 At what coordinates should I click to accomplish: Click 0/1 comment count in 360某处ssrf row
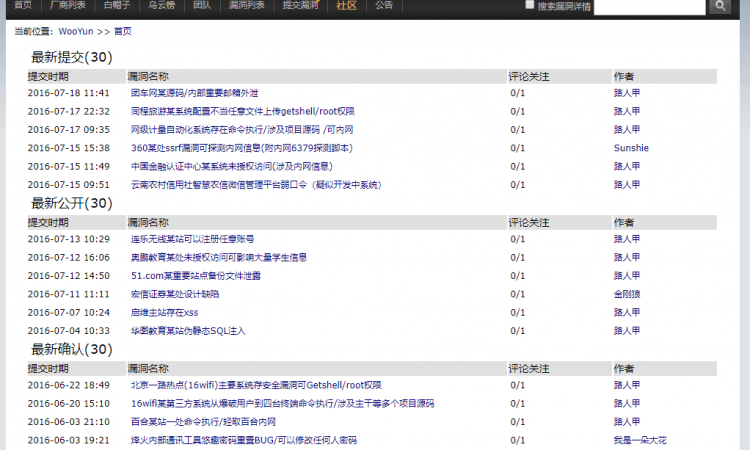518,148
